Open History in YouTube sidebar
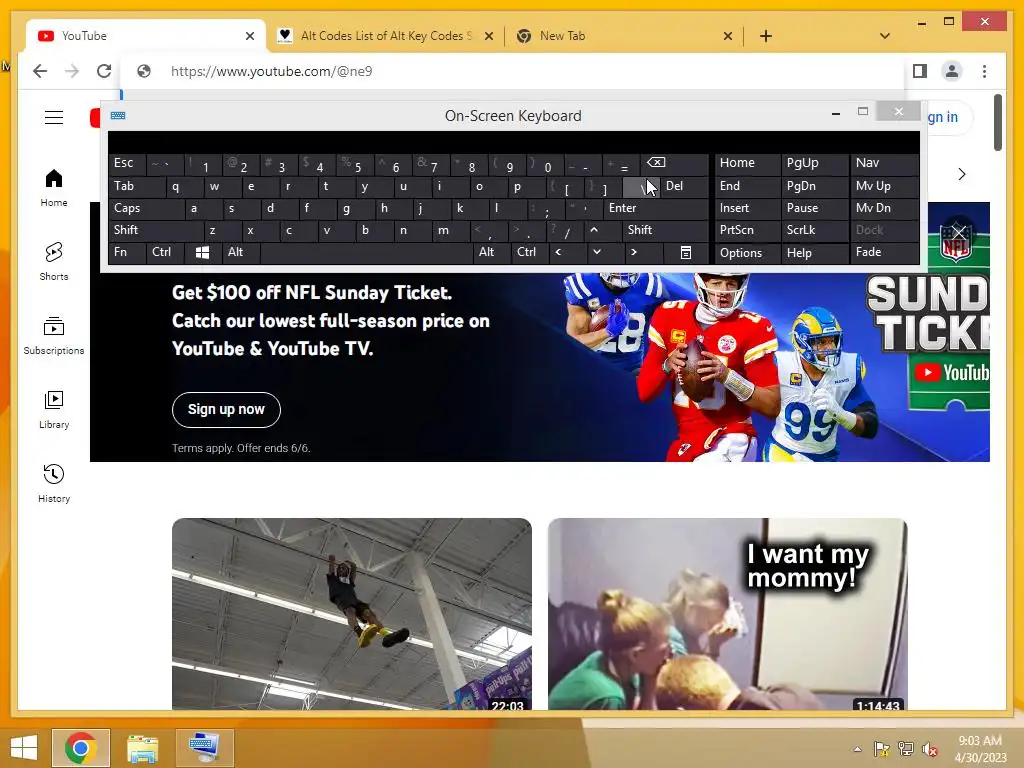 [54, 483]
